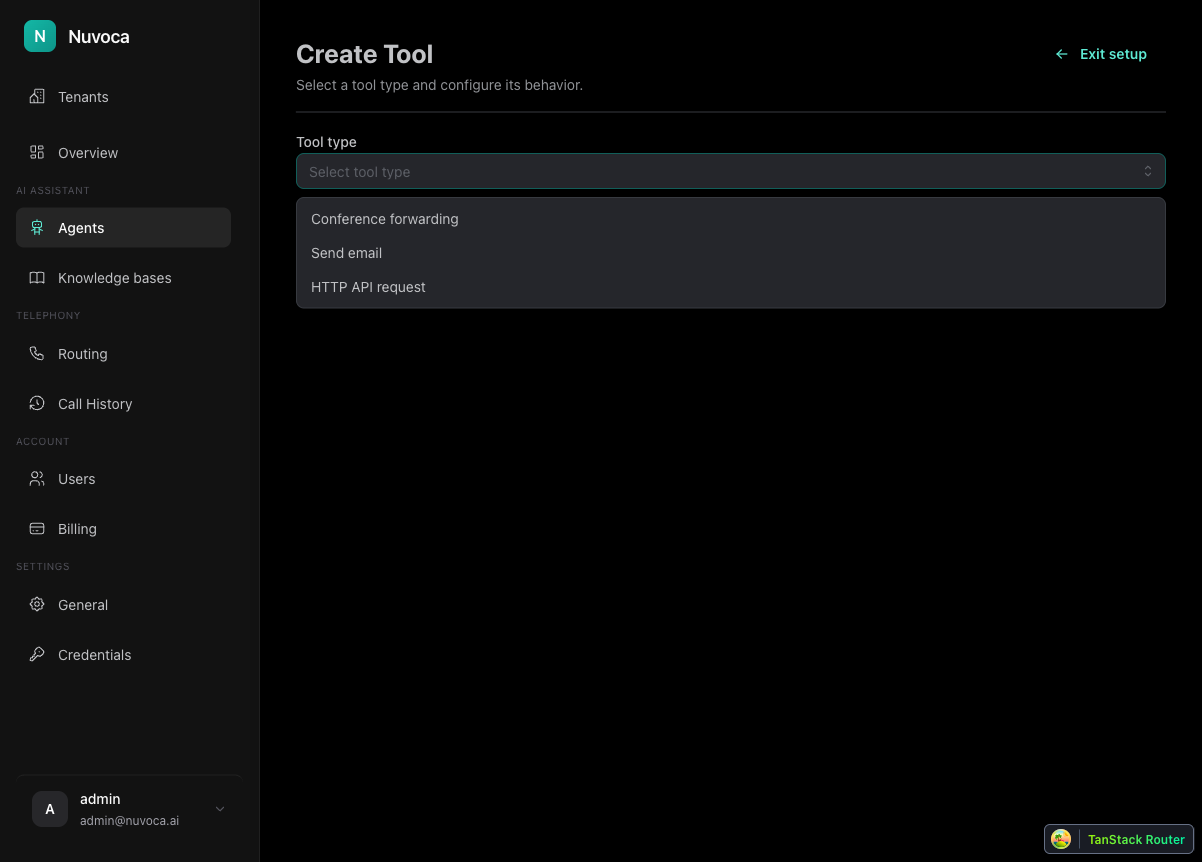This screenshot has height=862, width=1202.
Task: Click the 'Select a tool type and configure' subtitle
Action: click(x=439, y=85)
